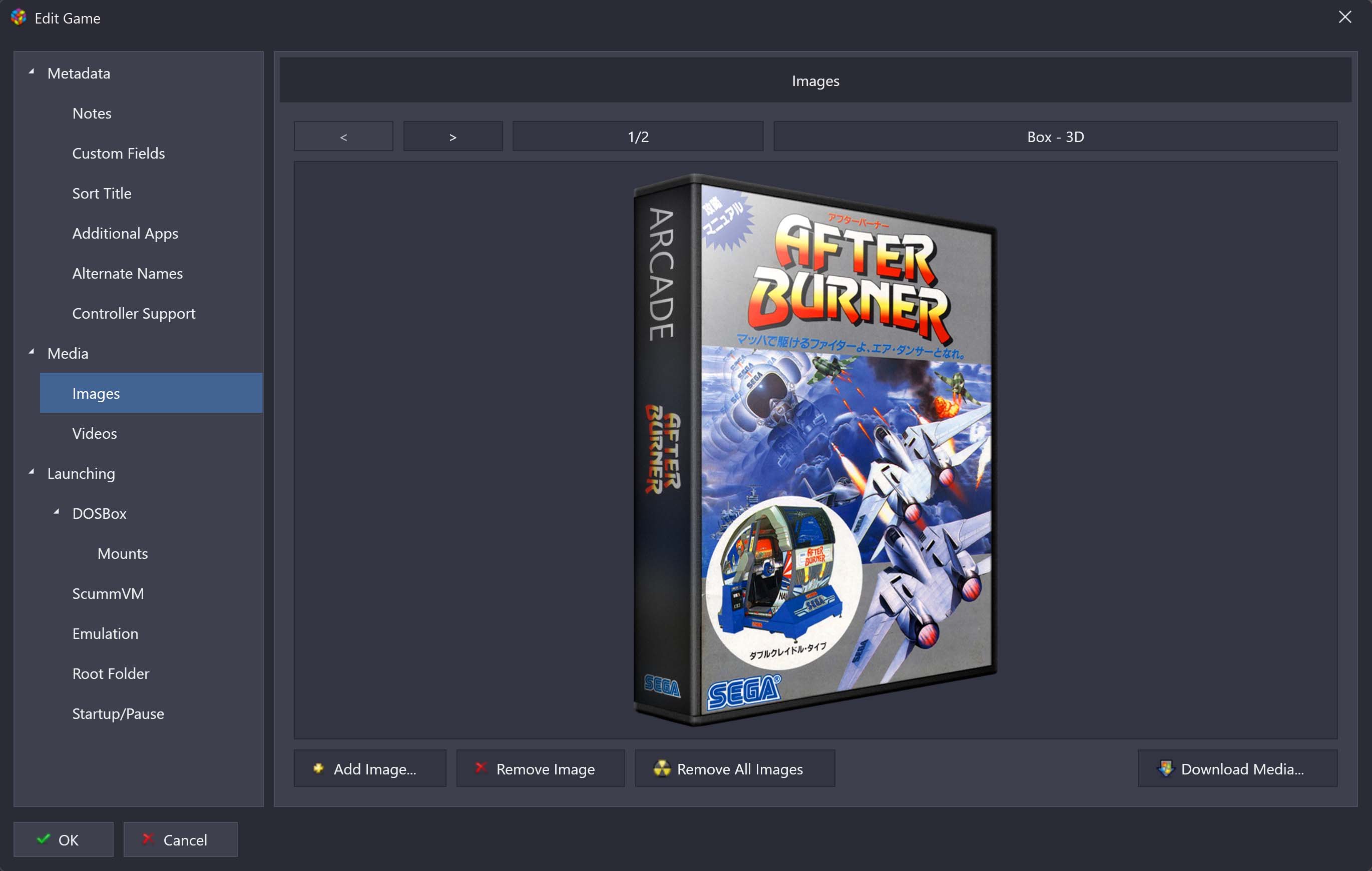1372x871 pixels.
Task: Select the DOSBox tree label
Action: tap(99, 514)
